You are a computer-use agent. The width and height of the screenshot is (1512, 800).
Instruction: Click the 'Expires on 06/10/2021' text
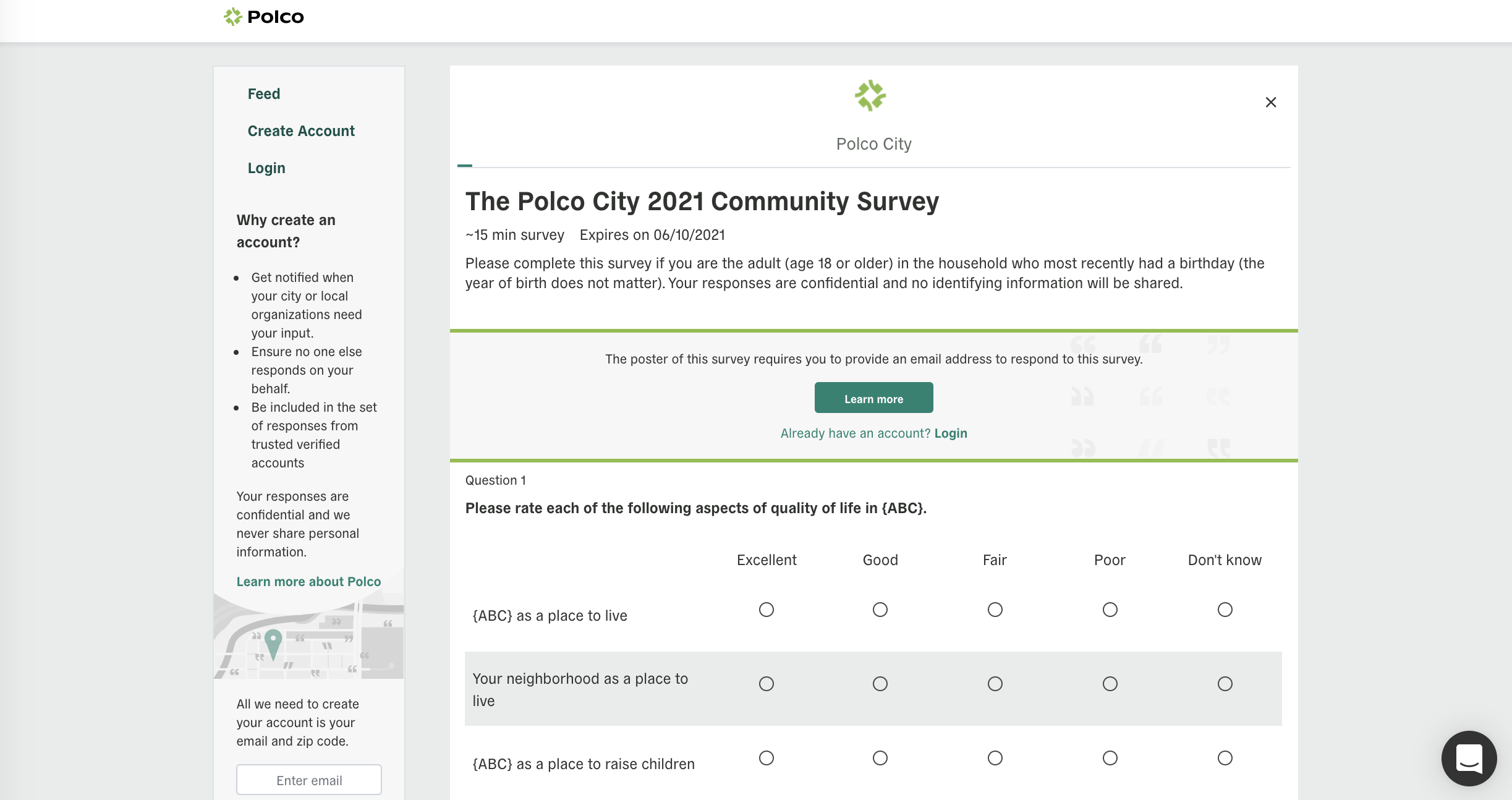click(x=652, y=235)
